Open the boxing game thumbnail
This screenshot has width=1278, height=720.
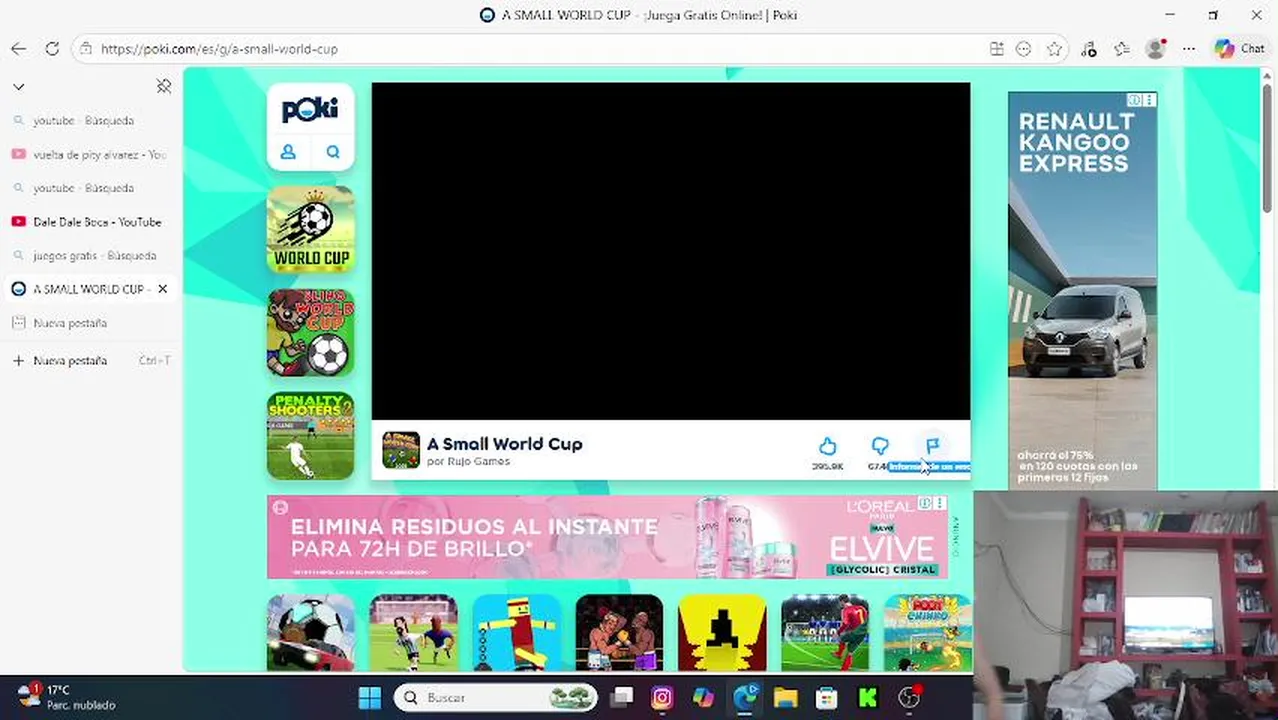619,633
